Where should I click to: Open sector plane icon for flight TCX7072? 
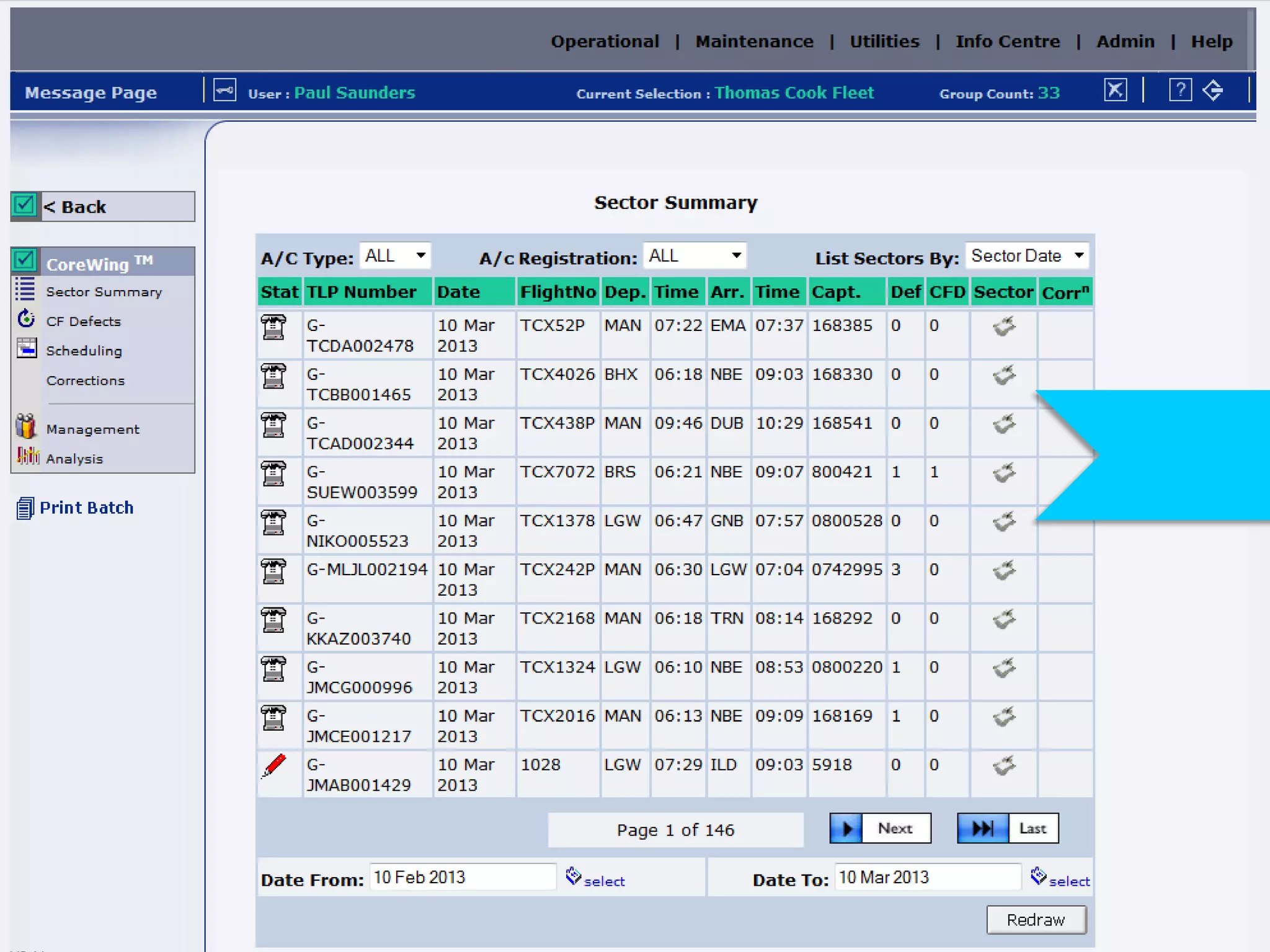tap(1004, 474)
